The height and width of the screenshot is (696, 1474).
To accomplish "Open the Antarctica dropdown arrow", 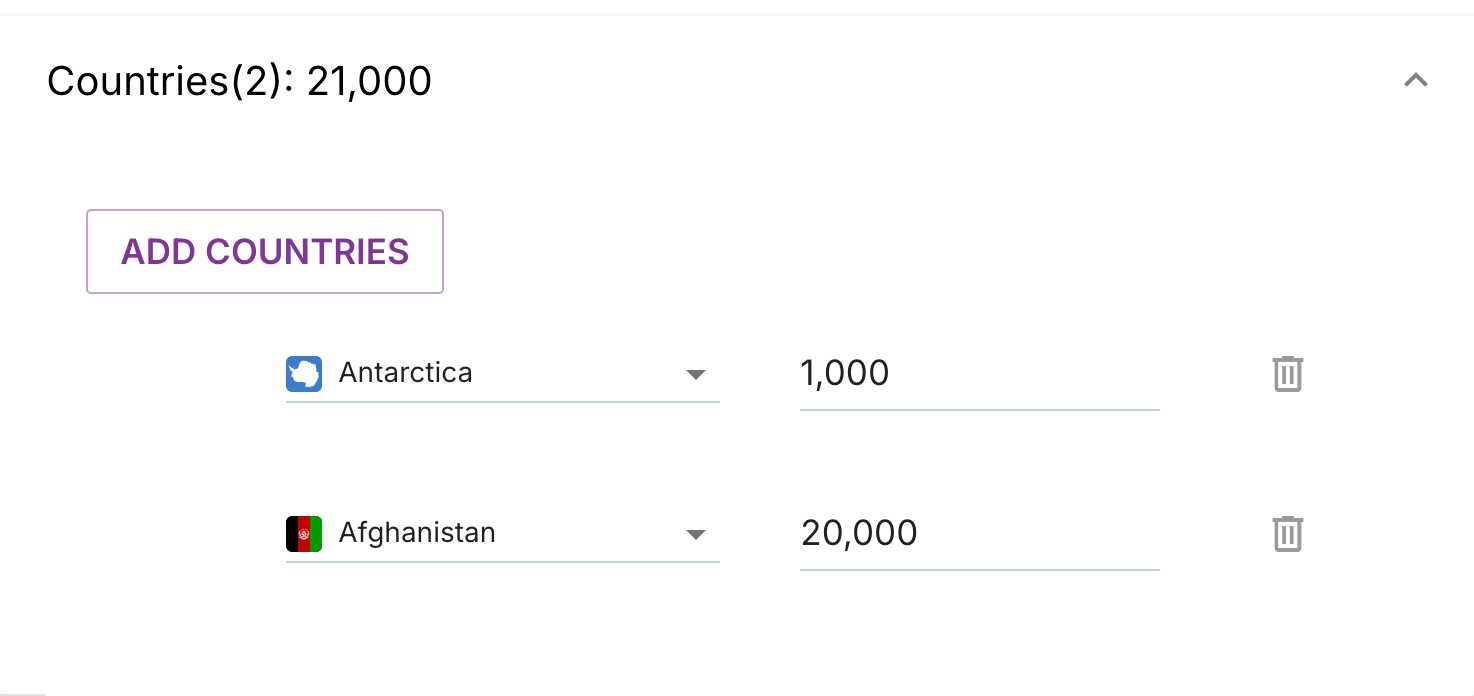I will [696, 374].
